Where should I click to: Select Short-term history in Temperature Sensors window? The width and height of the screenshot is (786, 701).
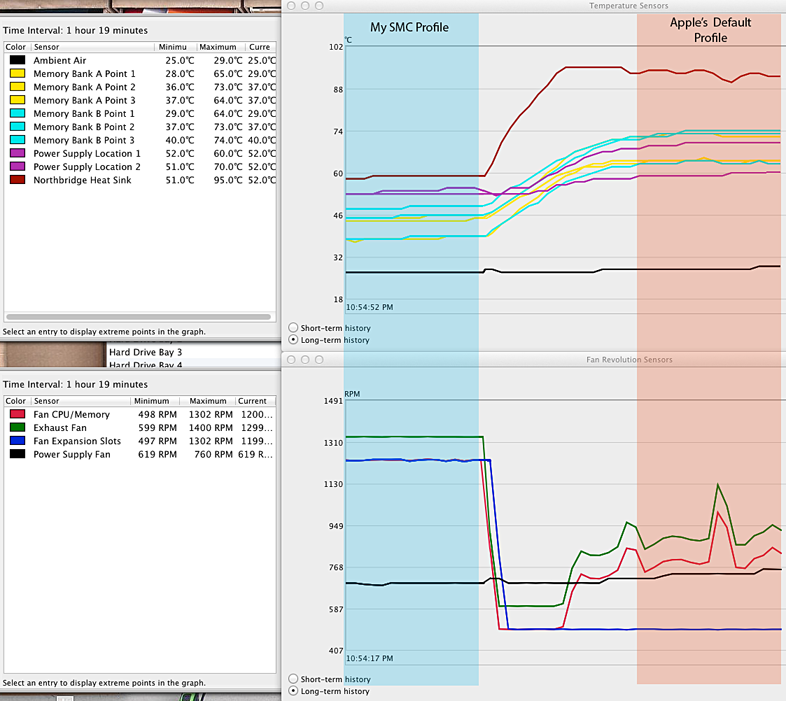point(293,327)
